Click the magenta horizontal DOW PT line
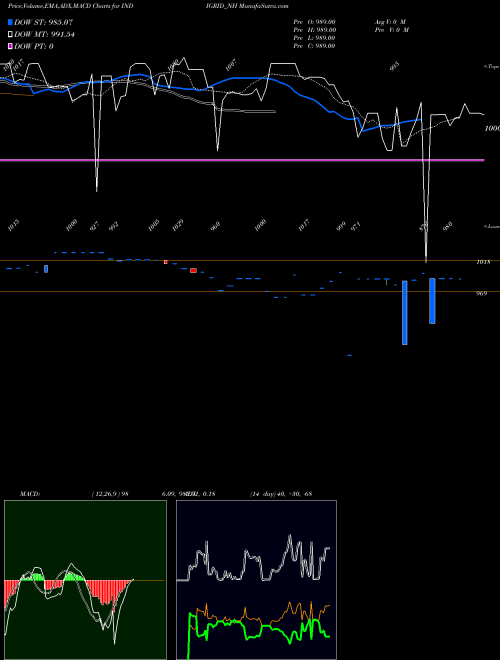 coord(242,160)
